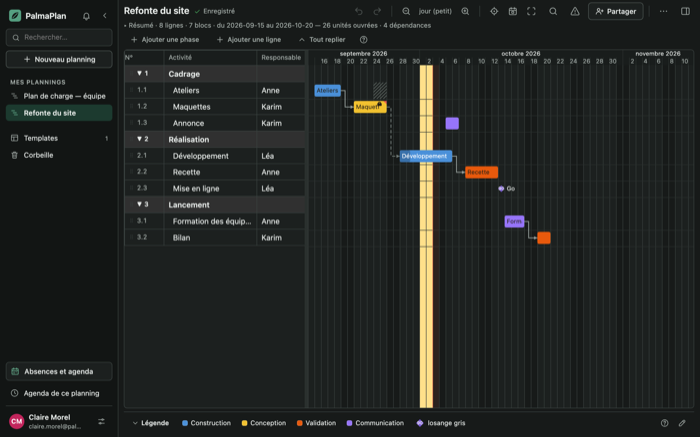Select the Recette bar in the Gantt
700x437 pixels.
coord(481,172)
